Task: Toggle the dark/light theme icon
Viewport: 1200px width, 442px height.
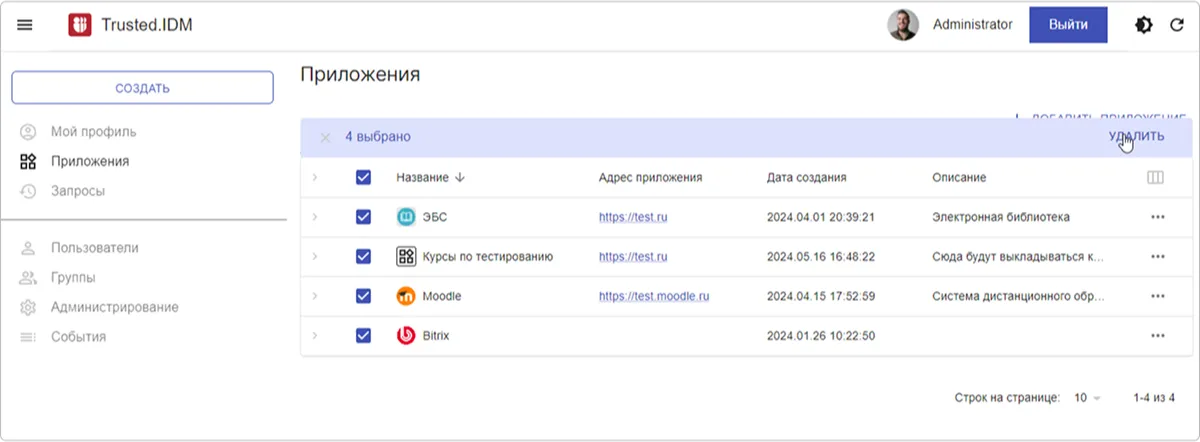Action: [x=1143, y=25]
